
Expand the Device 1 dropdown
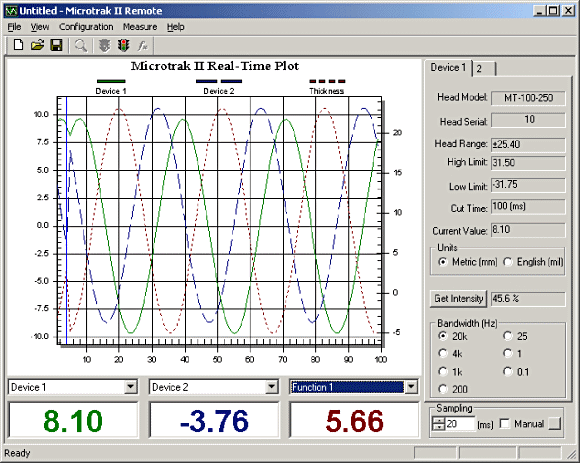[130, 387]
